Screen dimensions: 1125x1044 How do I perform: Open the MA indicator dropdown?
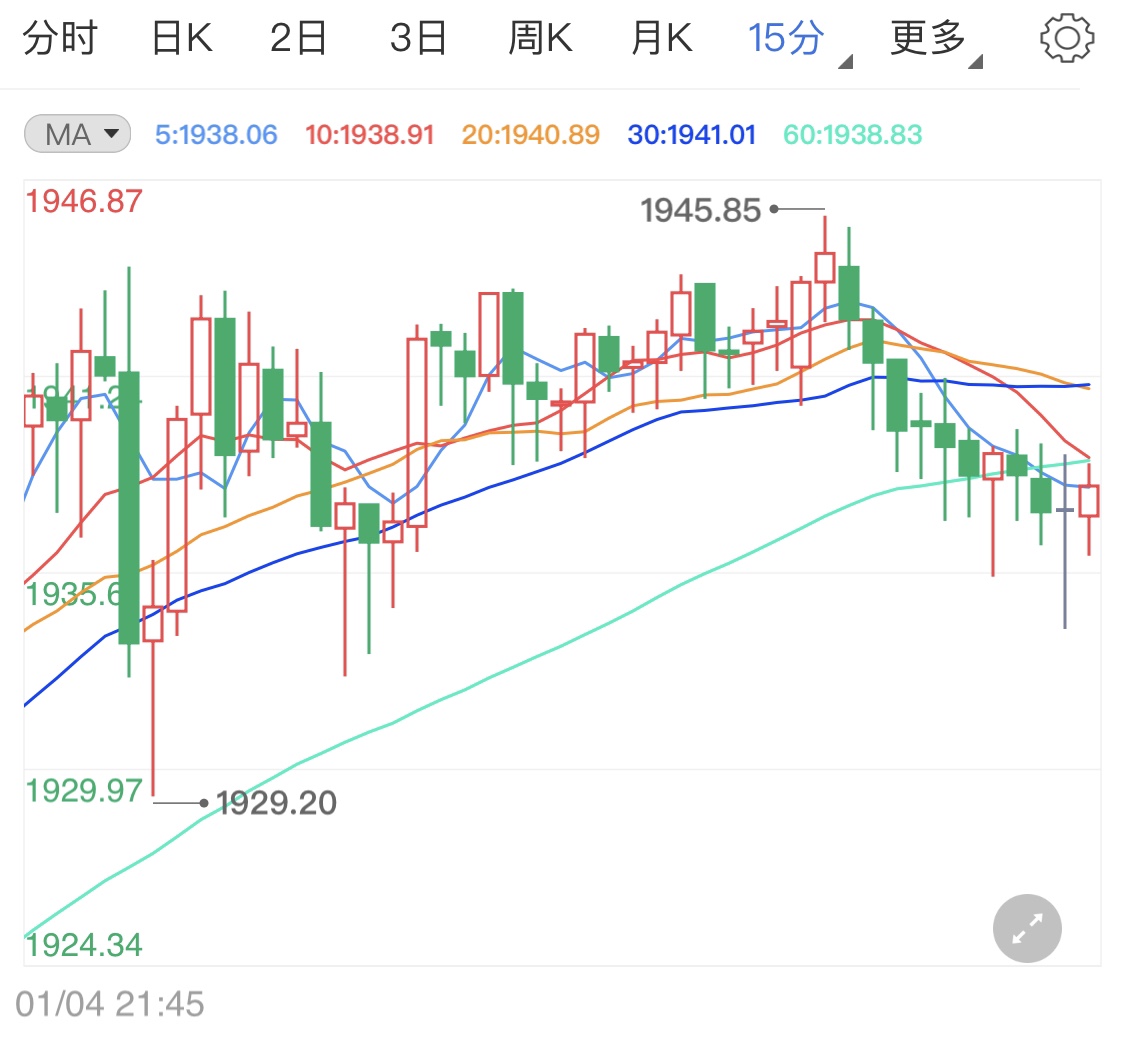tap(77, 134)
